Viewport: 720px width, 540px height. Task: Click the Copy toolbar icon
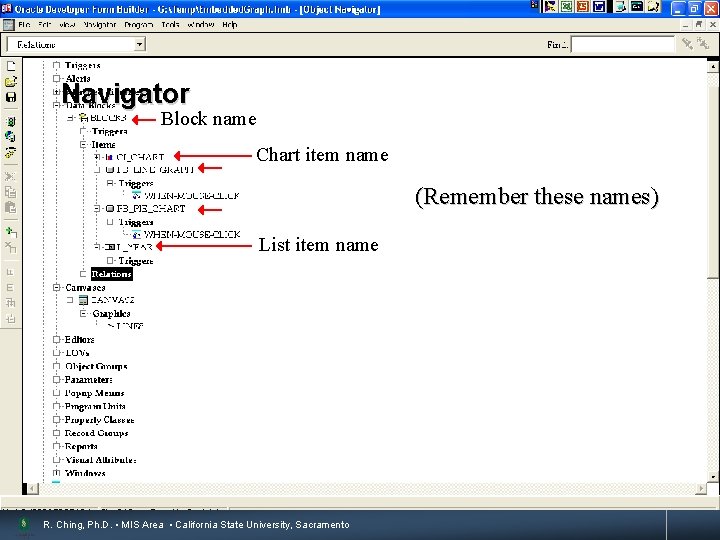[x=11, y=192]
